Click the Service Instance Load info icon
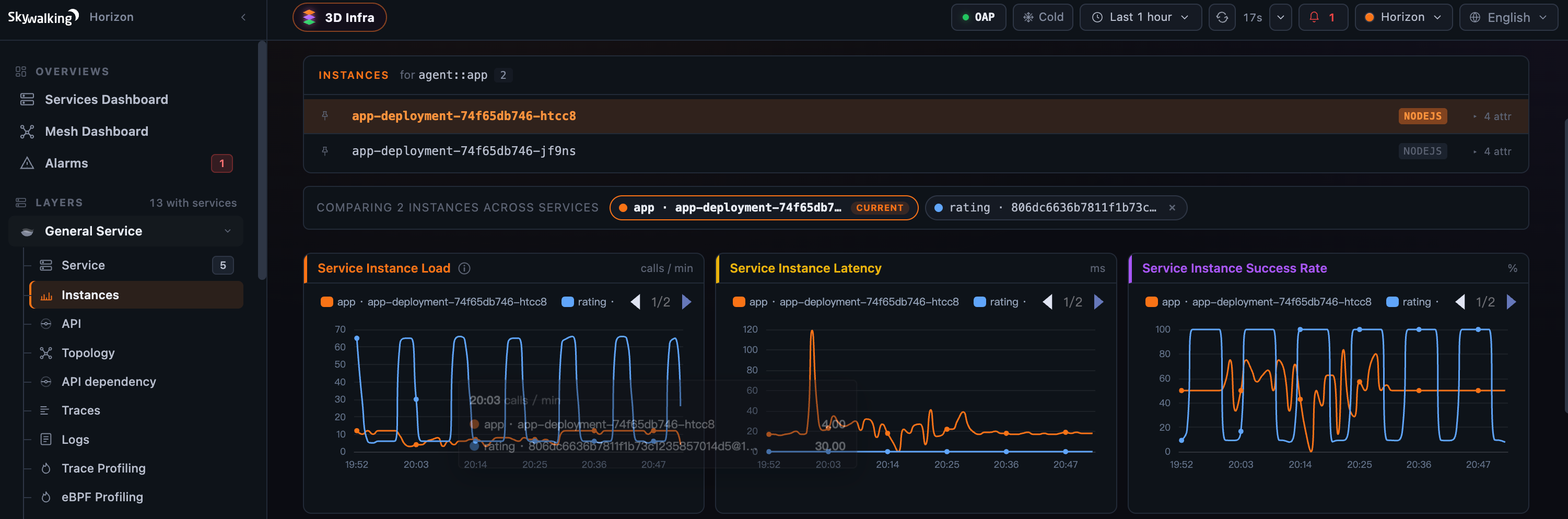Viewport: 1568px width, 519px height. pyautogui.click(x=464, y=268)
